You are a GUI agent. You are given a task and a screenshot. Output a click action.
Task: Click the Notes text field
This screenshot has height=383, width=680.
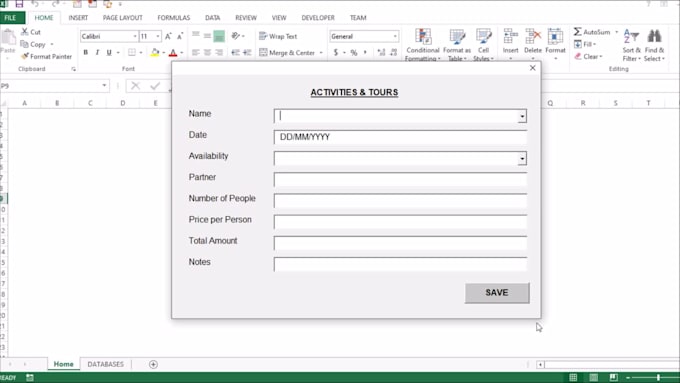(400, 265)
